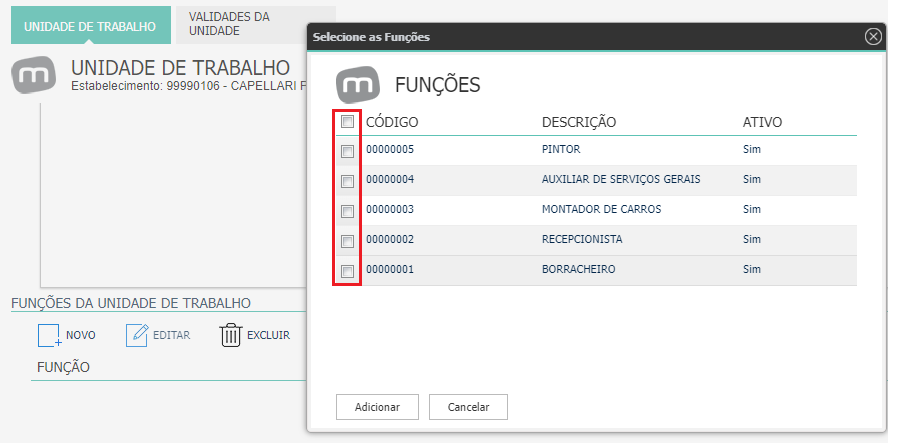Click the CÓDIGO column header

click(x=392, y=122)
